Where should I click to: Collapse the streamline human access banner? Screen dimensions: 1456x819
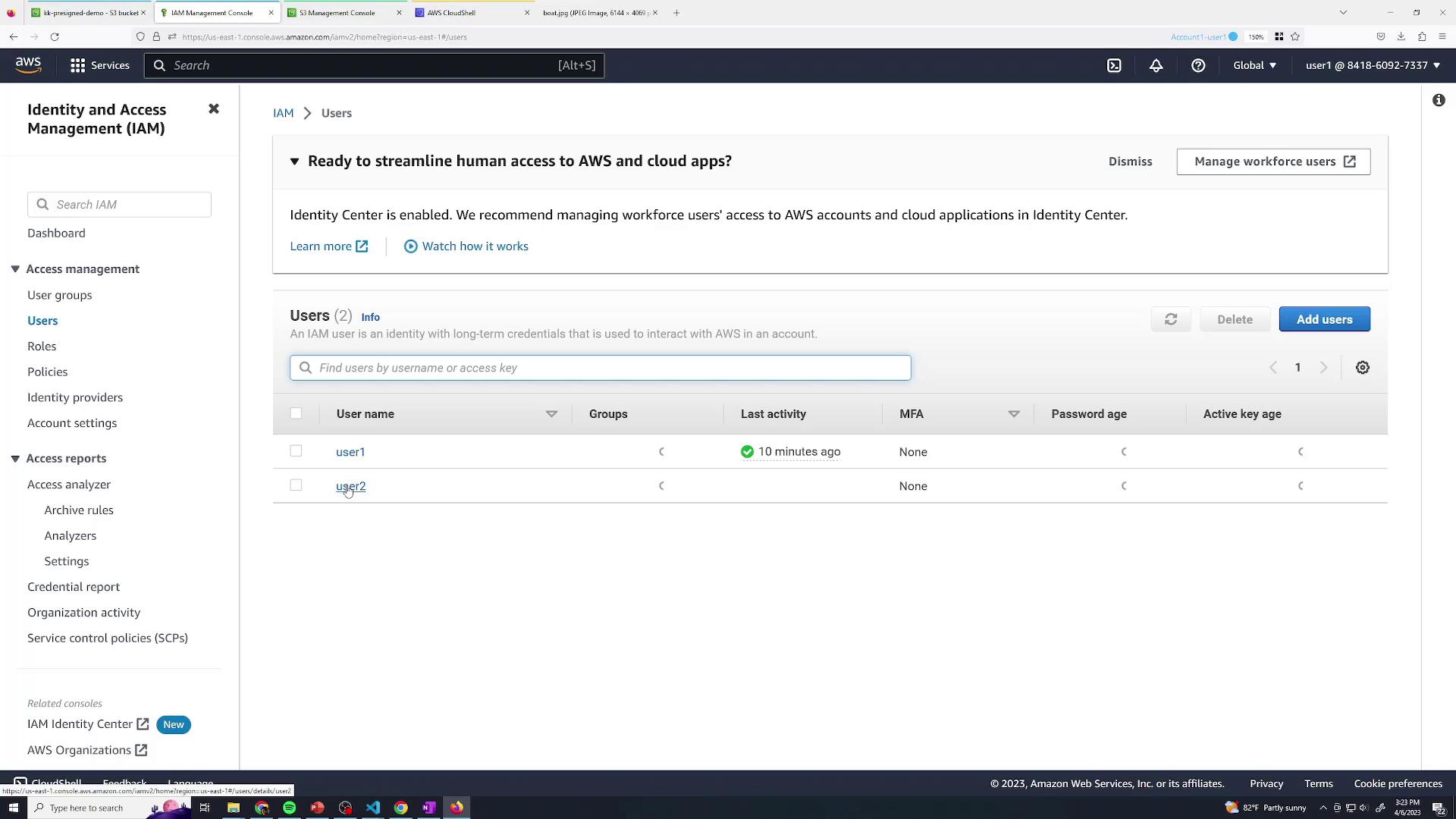tap(294, 162)
